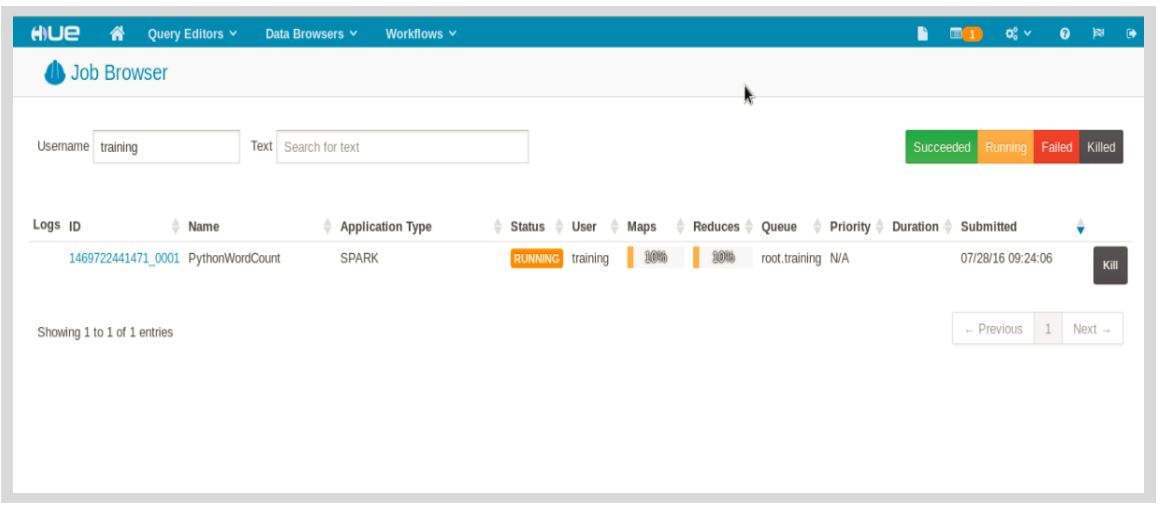Expand the Query Editors dropdown
The image size is (1164, 520).
tap(192, 34)
